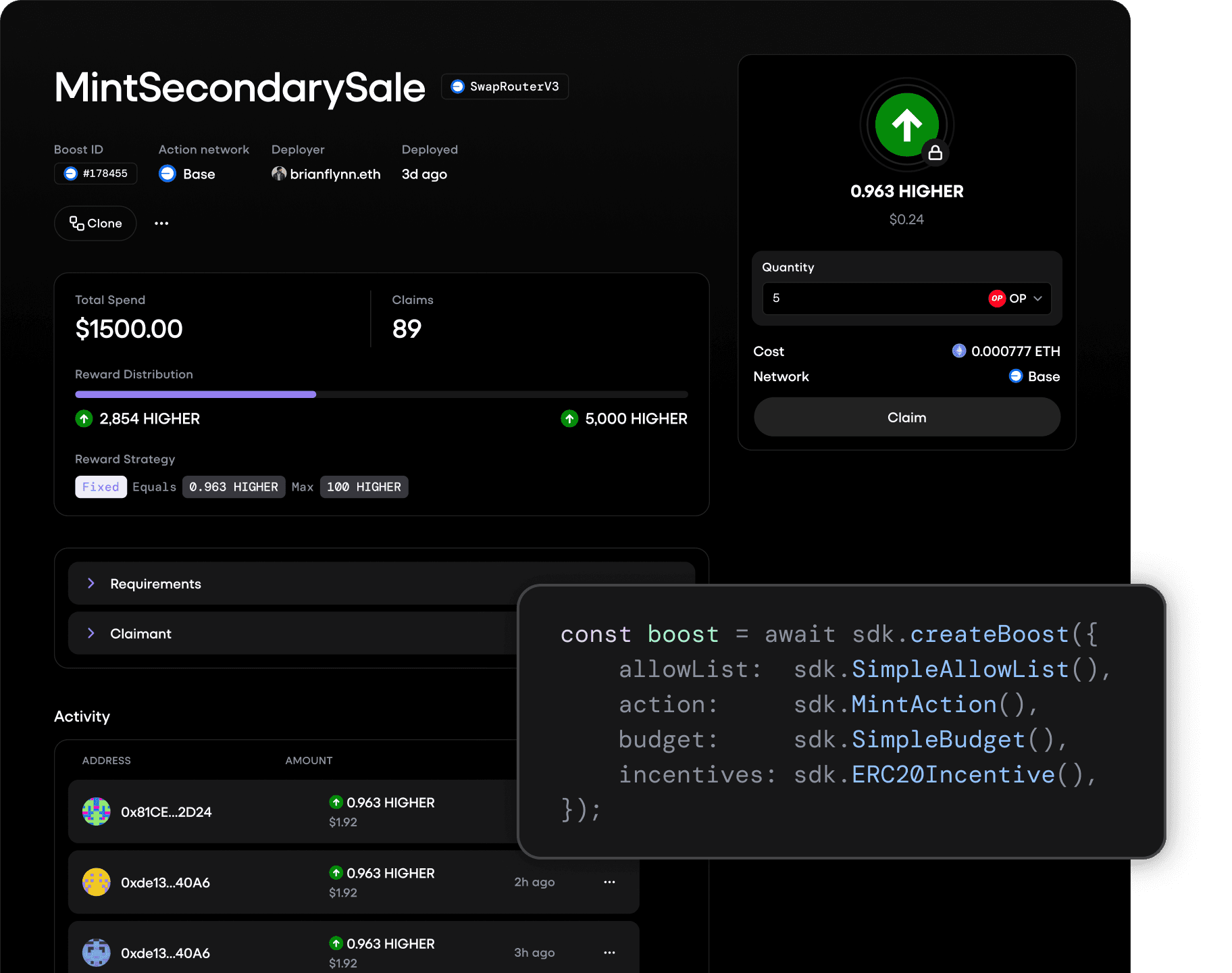Click the Clone button
The image size is (1232, 973).
pos(95,223)
